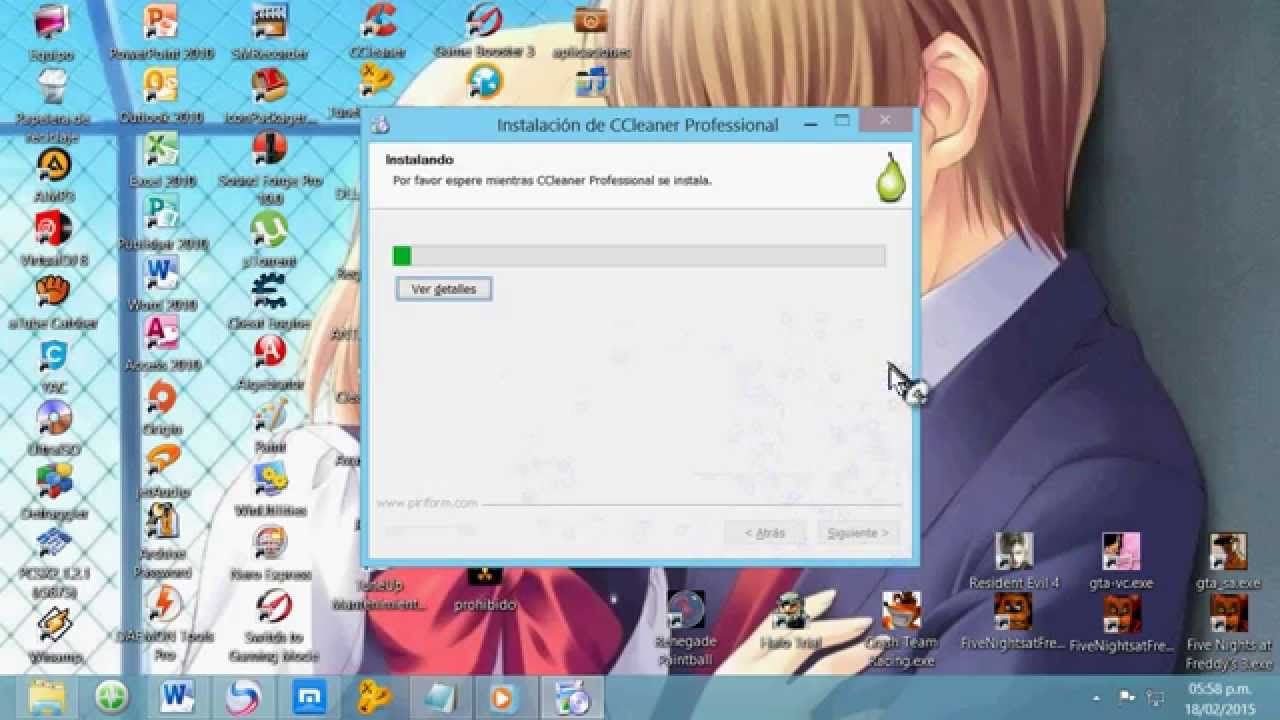
Task: Select the AIMP3 desktop shortcut
Action: tap(54, 176)
